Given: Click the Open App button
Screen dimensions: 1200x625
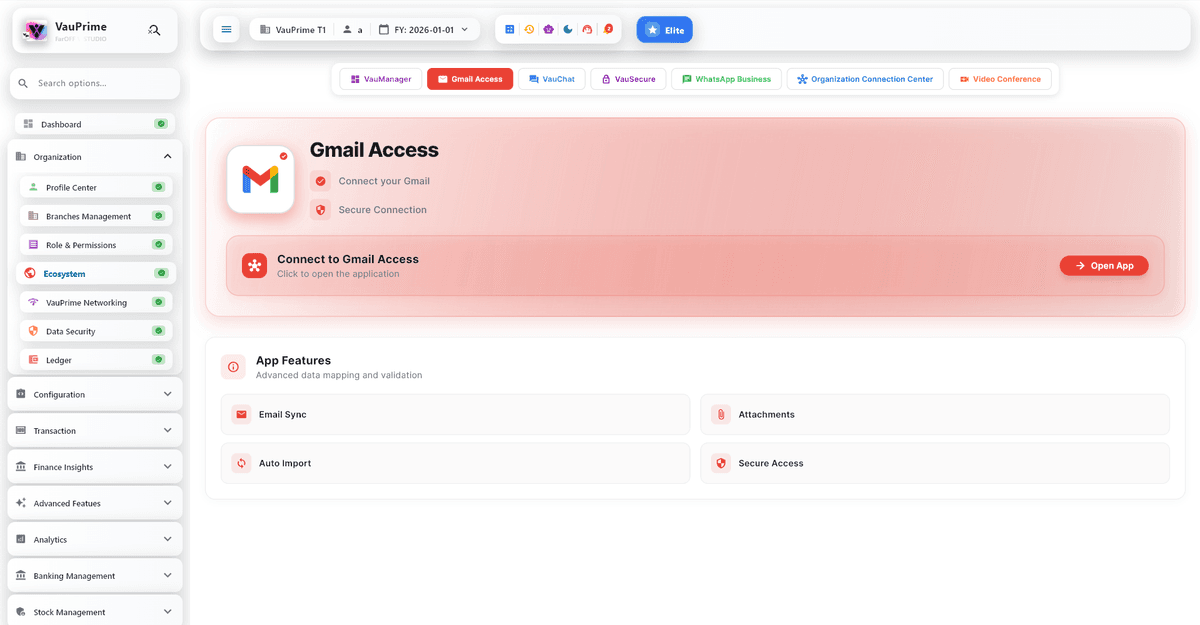Looking at the screenshot, I should 1104,266.
